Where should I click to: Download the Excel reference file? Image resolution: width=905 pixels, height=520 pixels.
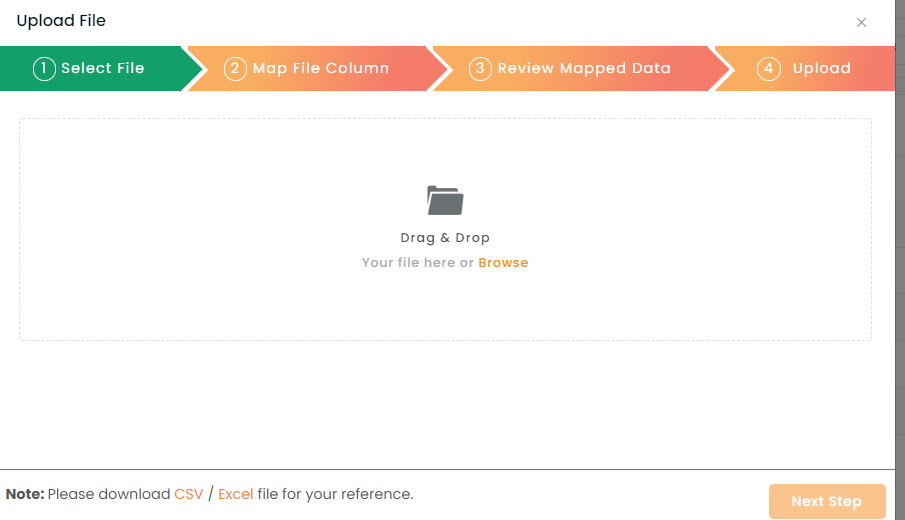[235, 495]
